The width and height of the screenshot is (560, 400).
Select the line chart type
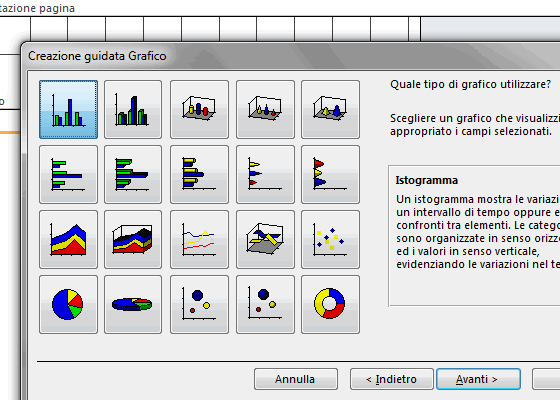tap(199, 239)
